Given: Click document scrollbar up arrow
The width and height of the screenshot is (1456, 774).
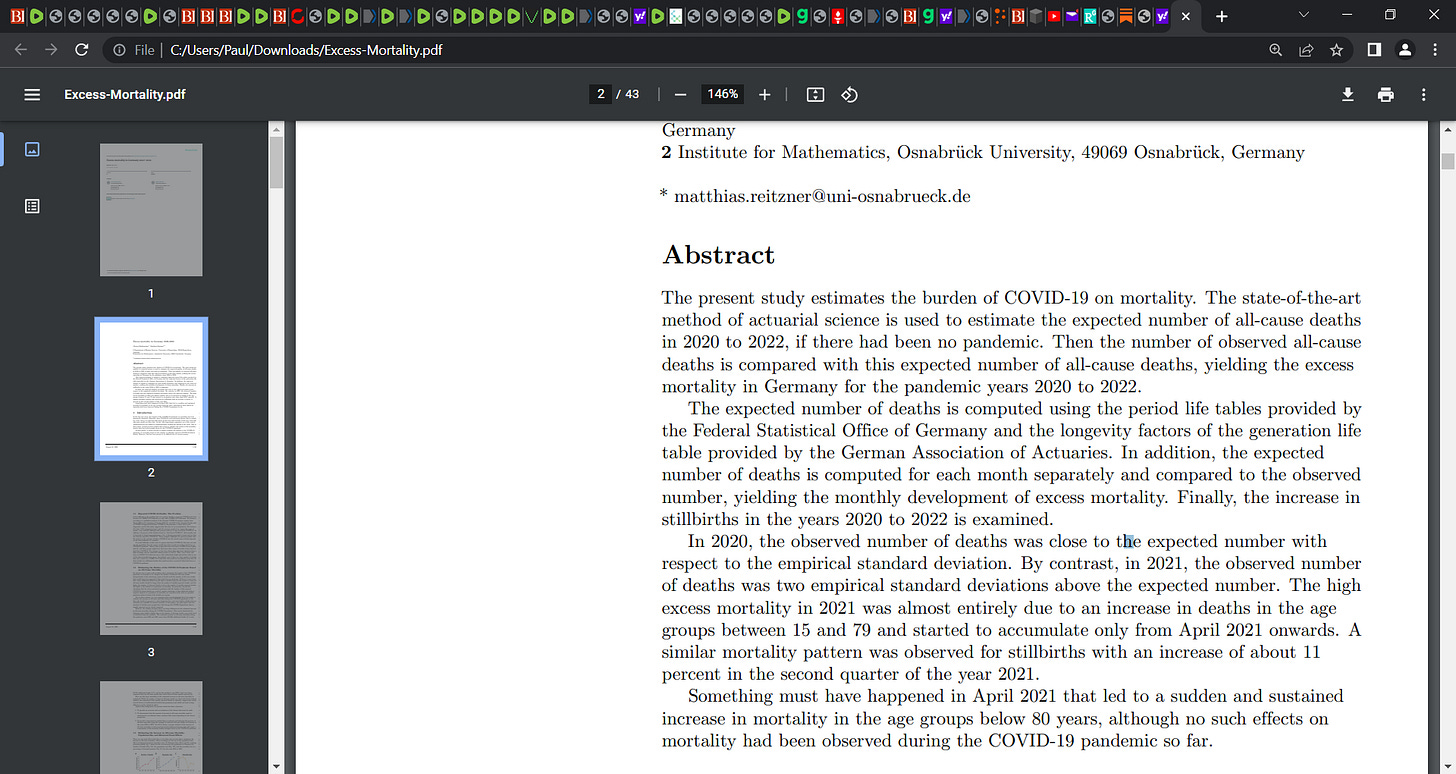Looking at the screenshot, I should 1447,129.
